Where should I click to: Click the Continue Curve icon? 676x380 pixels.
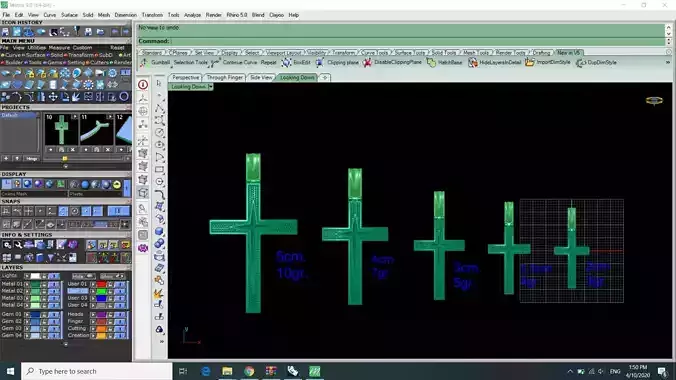[215, 63]
